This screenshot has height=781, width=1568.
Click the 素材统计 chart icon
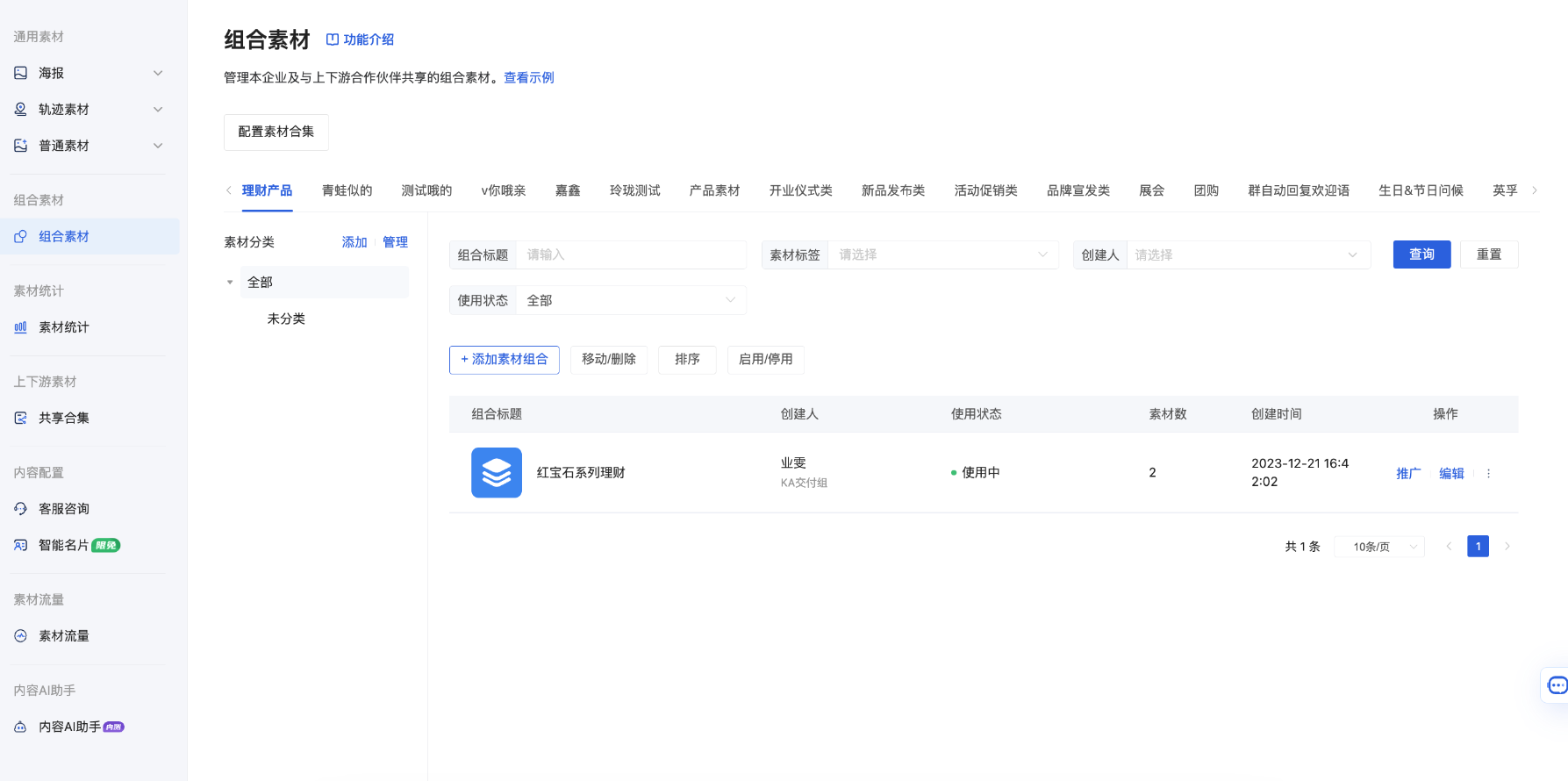coord(20,327)
